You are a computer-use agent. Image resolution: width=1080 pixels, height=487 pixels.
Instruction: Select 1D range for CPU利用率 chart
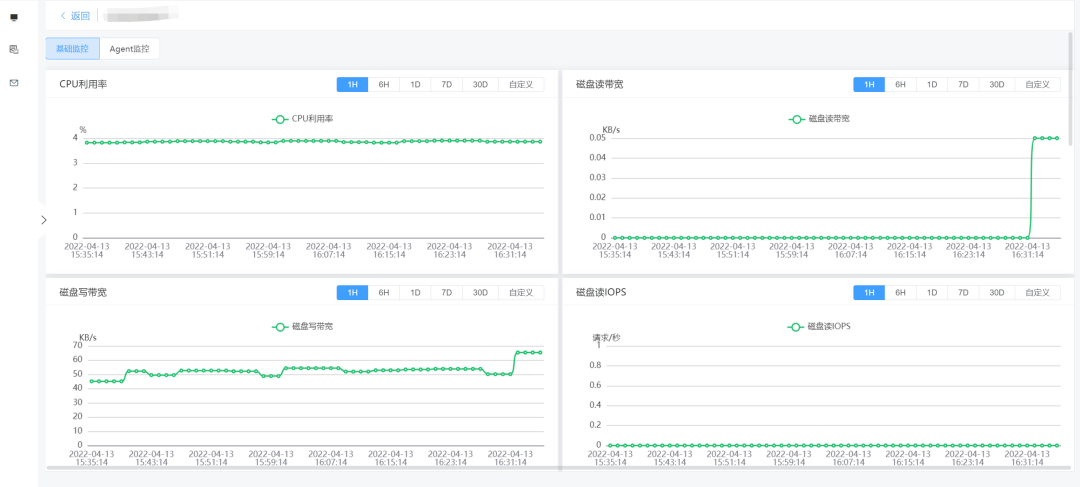coord(415,84)
